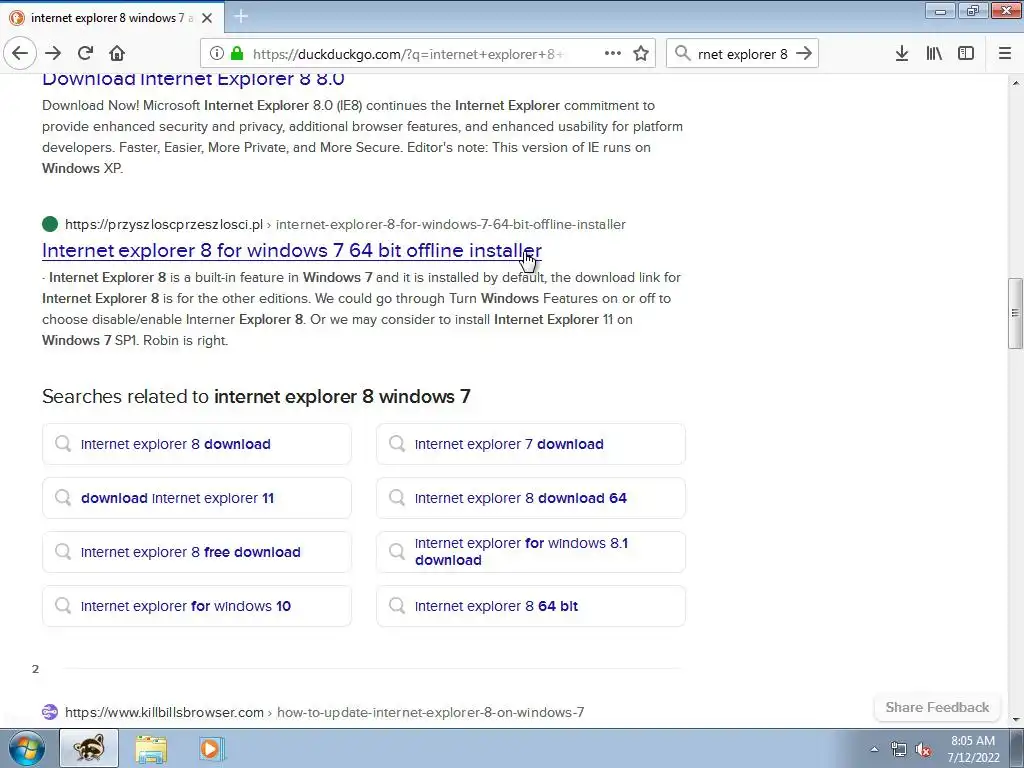Search related 'internet explorer 8 download'

(x=197, y=444)
